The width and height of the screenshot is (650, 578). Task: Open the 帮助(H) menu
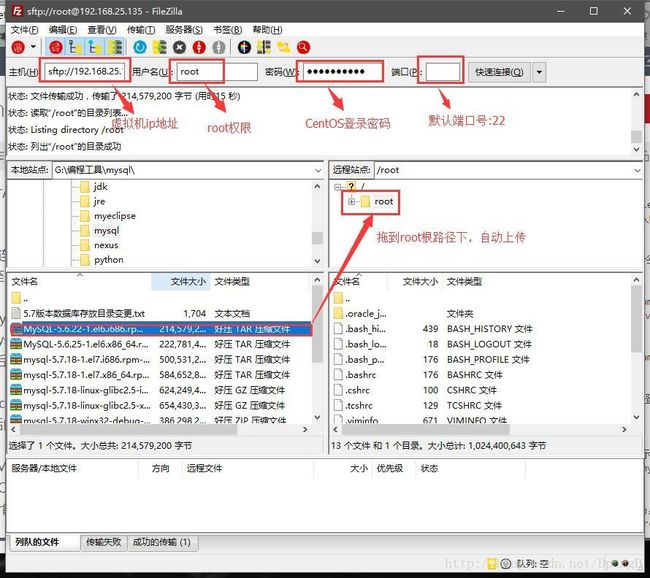click(267, 30)
